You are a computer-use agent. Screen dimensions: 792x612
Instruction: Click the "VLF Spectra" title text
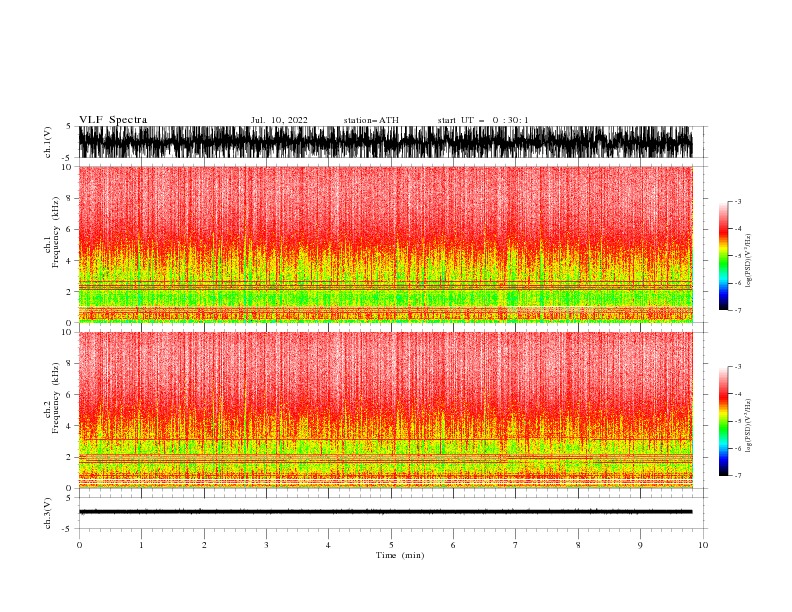[113, 120]
